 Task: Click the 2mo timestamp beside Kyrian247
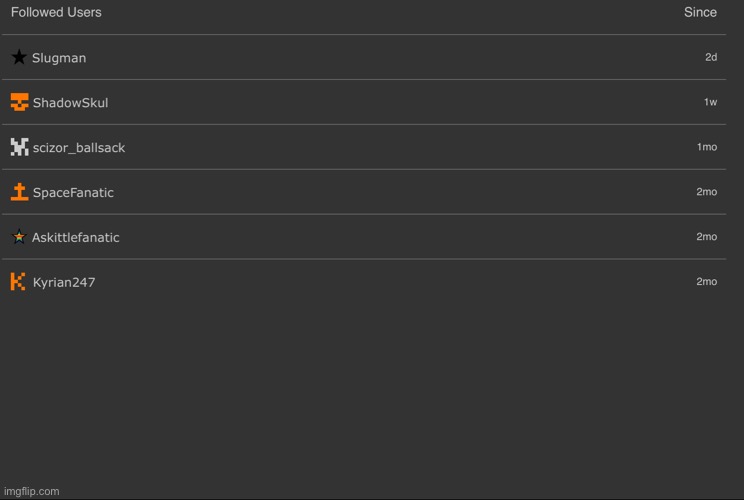pyautogui.click(x=707, y=282)
